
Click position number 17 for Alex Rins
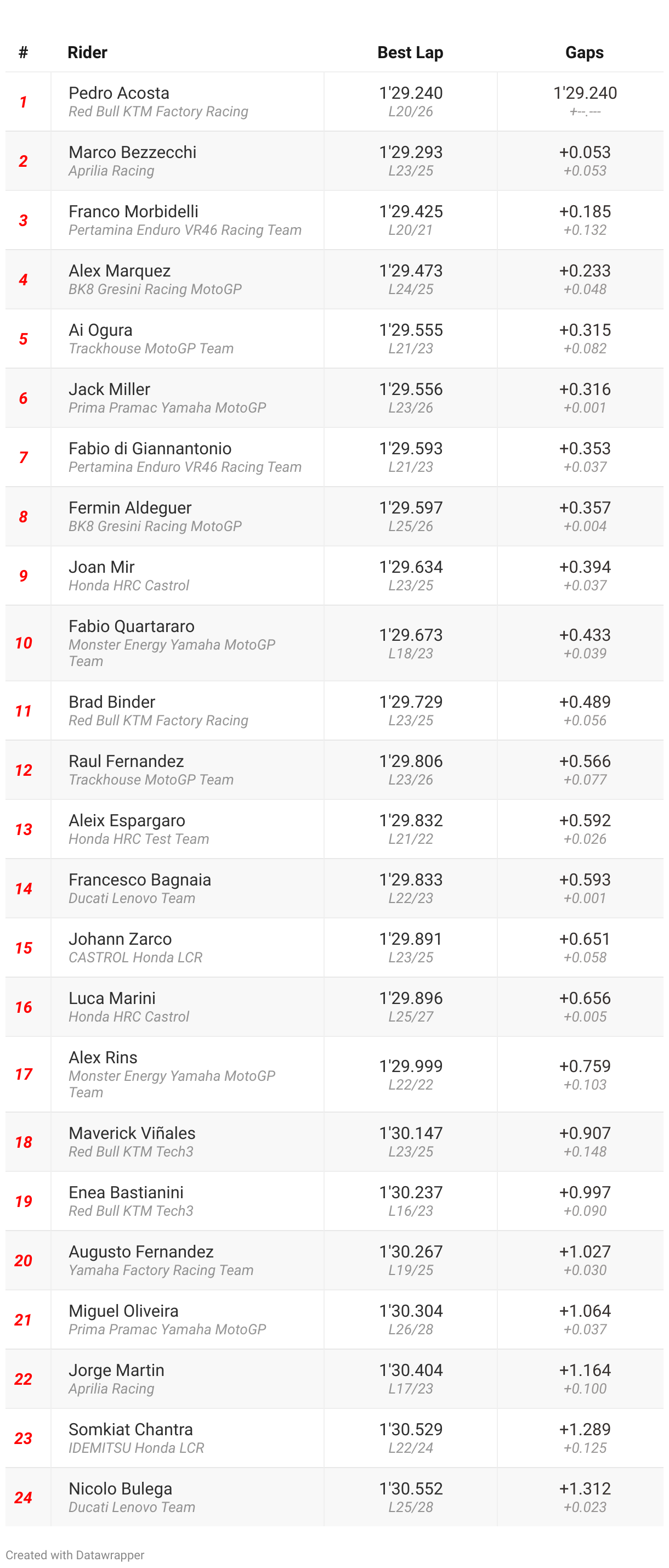coord(23,1074)
